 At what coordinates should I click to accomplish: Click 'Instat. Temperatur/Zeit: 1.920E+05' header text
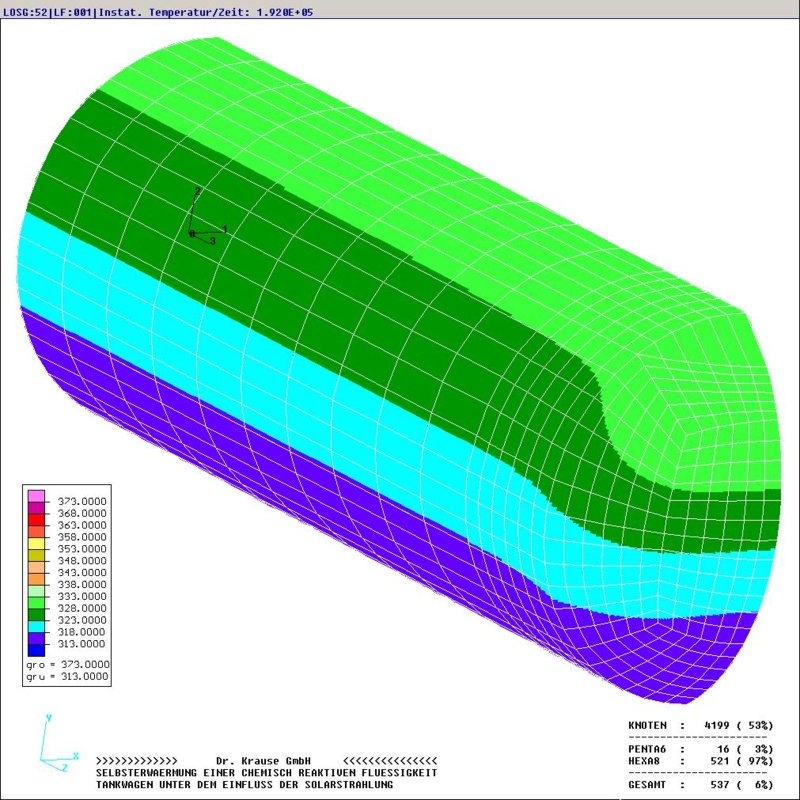coord(205,12)
